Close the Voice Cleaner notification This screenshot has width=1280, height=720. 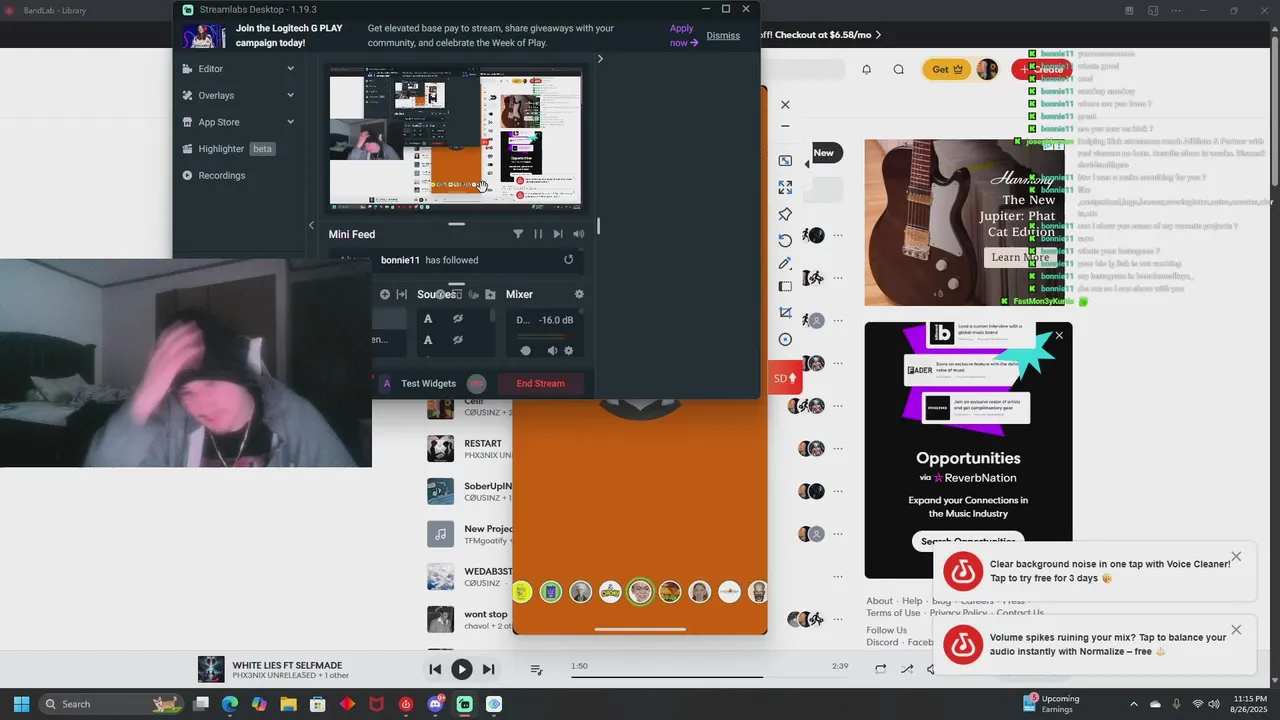coord(1236,557)
